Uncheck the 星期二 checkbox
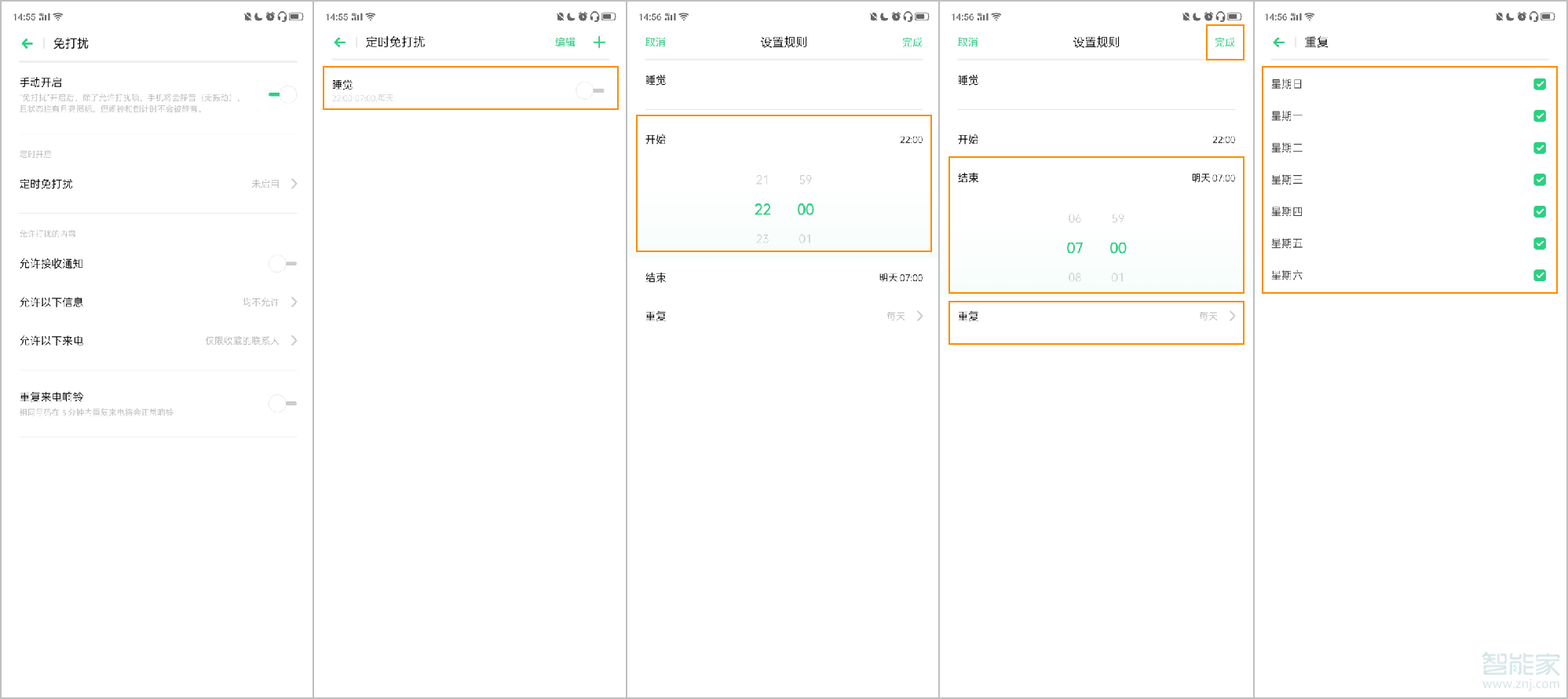 tap(1540, 148)
